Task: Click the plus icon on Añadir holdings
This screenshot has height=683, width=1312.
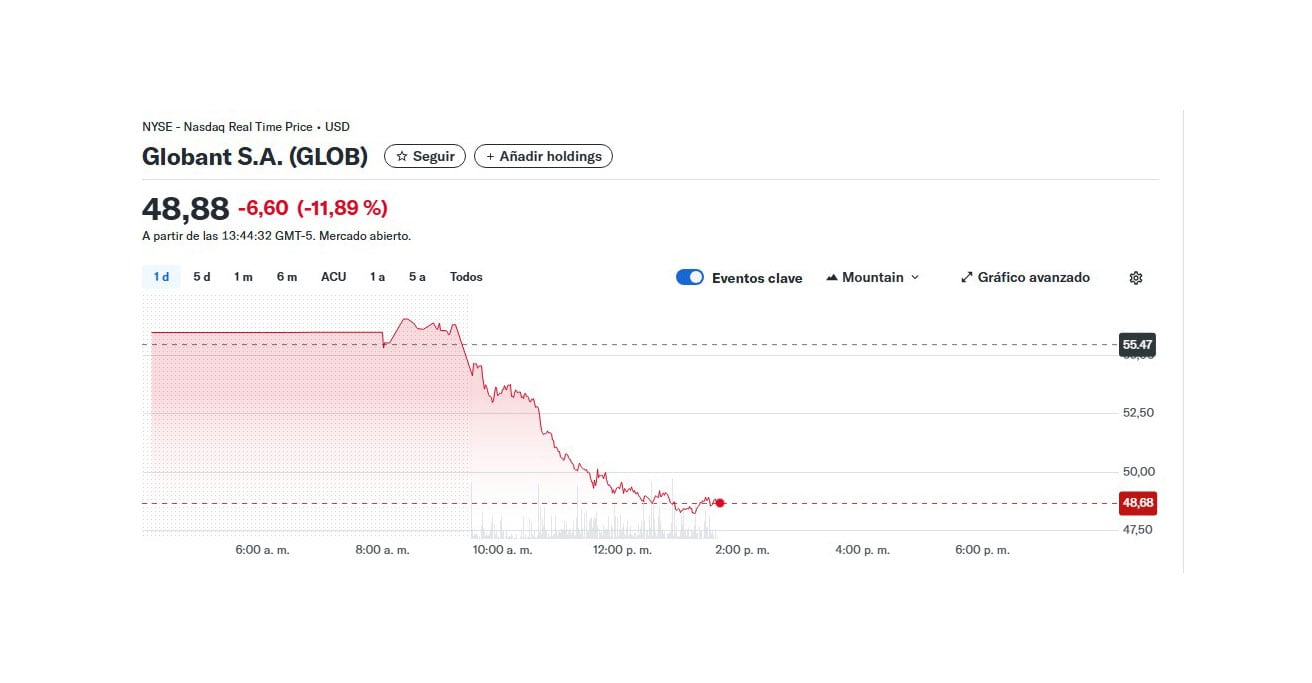Action: 489,156
